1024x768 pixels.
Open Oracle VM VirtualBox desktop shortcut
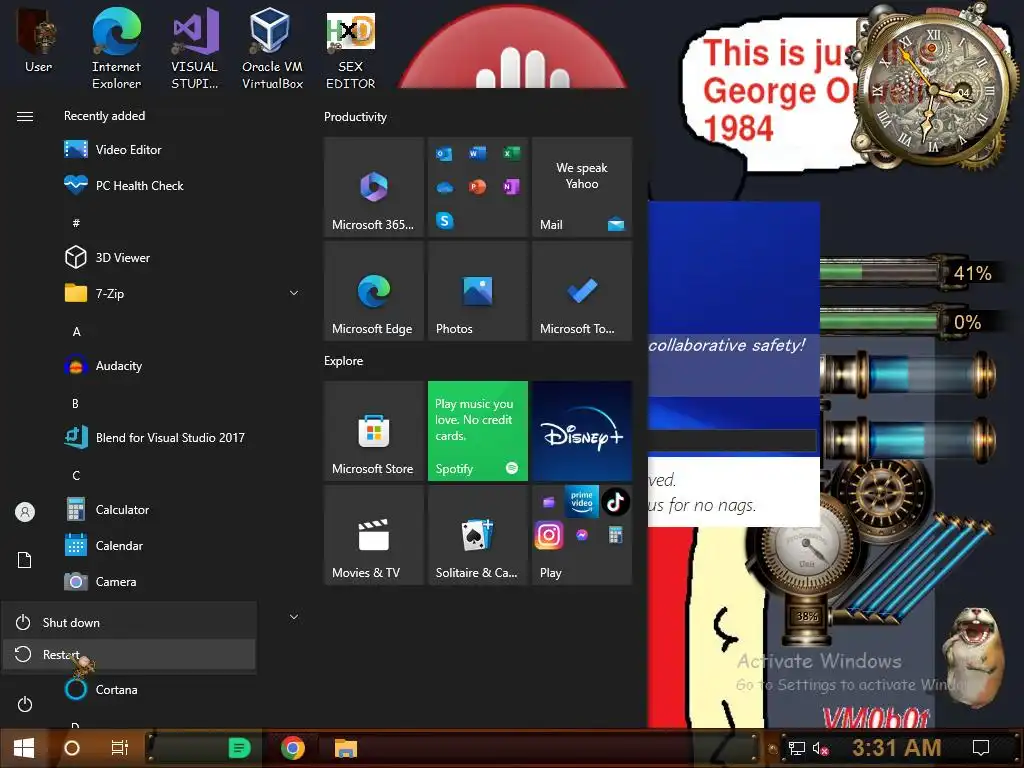(272, 49)
